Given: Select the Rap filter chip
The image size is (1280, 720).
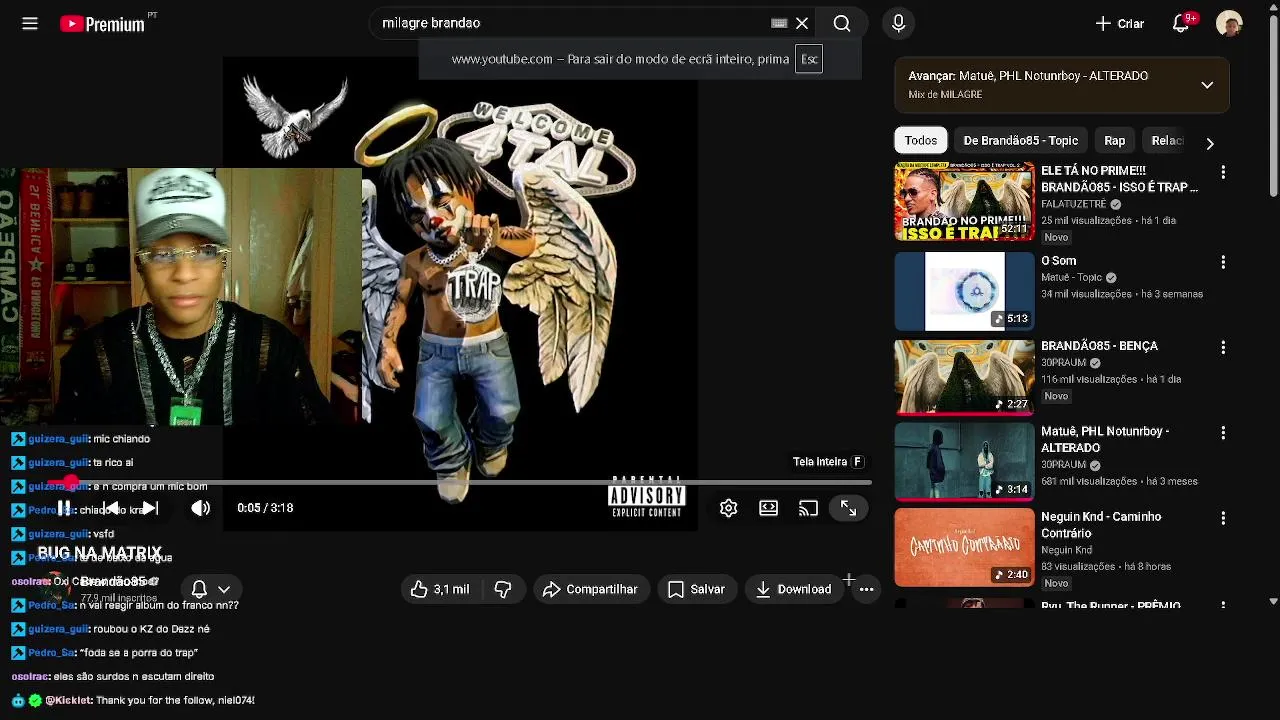Looking at the screenshot, I should tap(1115, 141).
